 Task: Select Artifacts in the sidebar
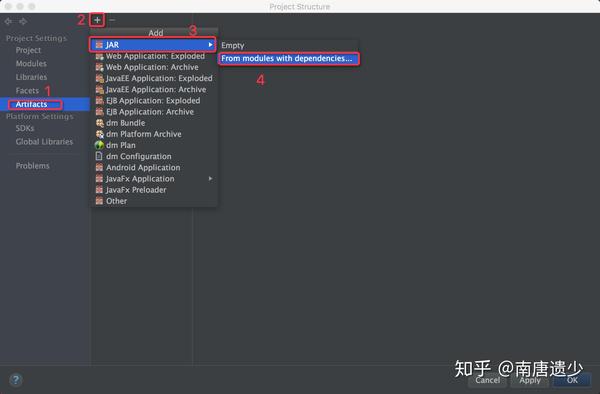[45, 104]
